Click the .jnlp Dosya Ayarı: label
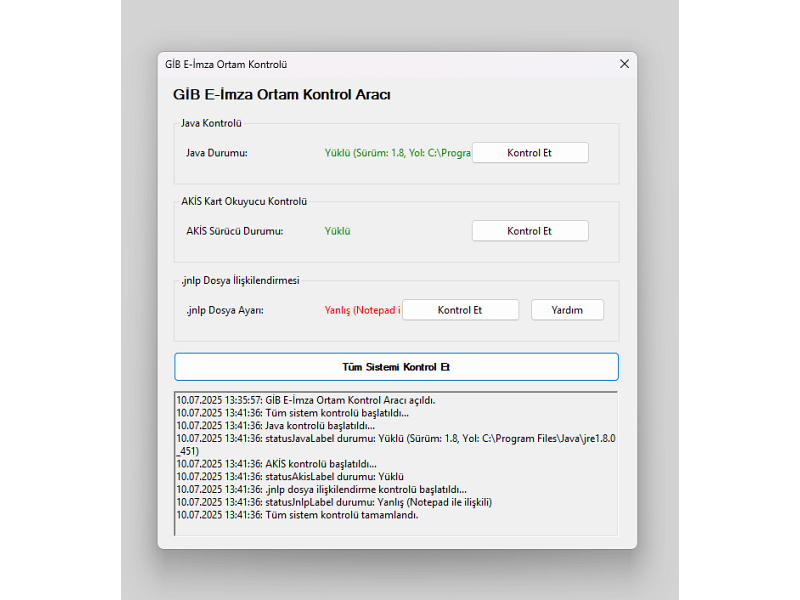 [224, 310]
